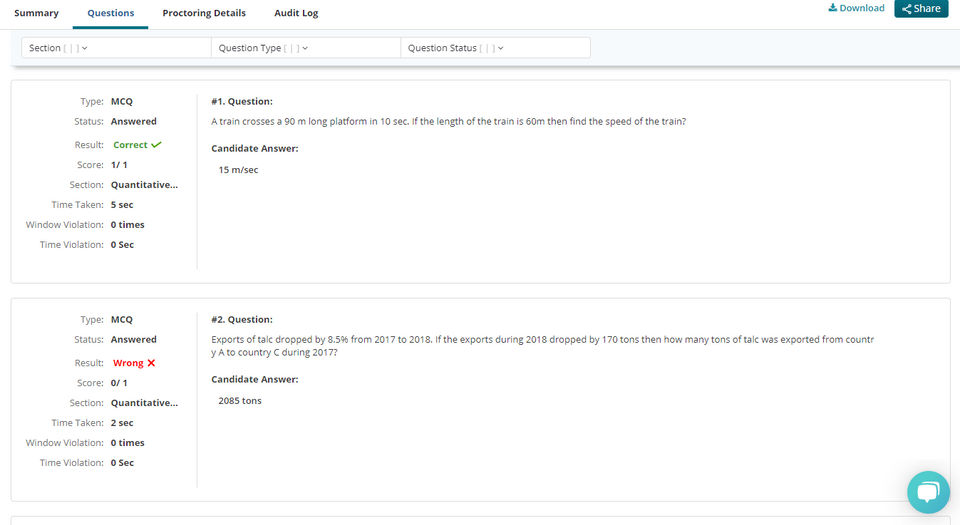960x525 pixels.
Task: Open the Proctoring Details tab
Action: [204, 13]
